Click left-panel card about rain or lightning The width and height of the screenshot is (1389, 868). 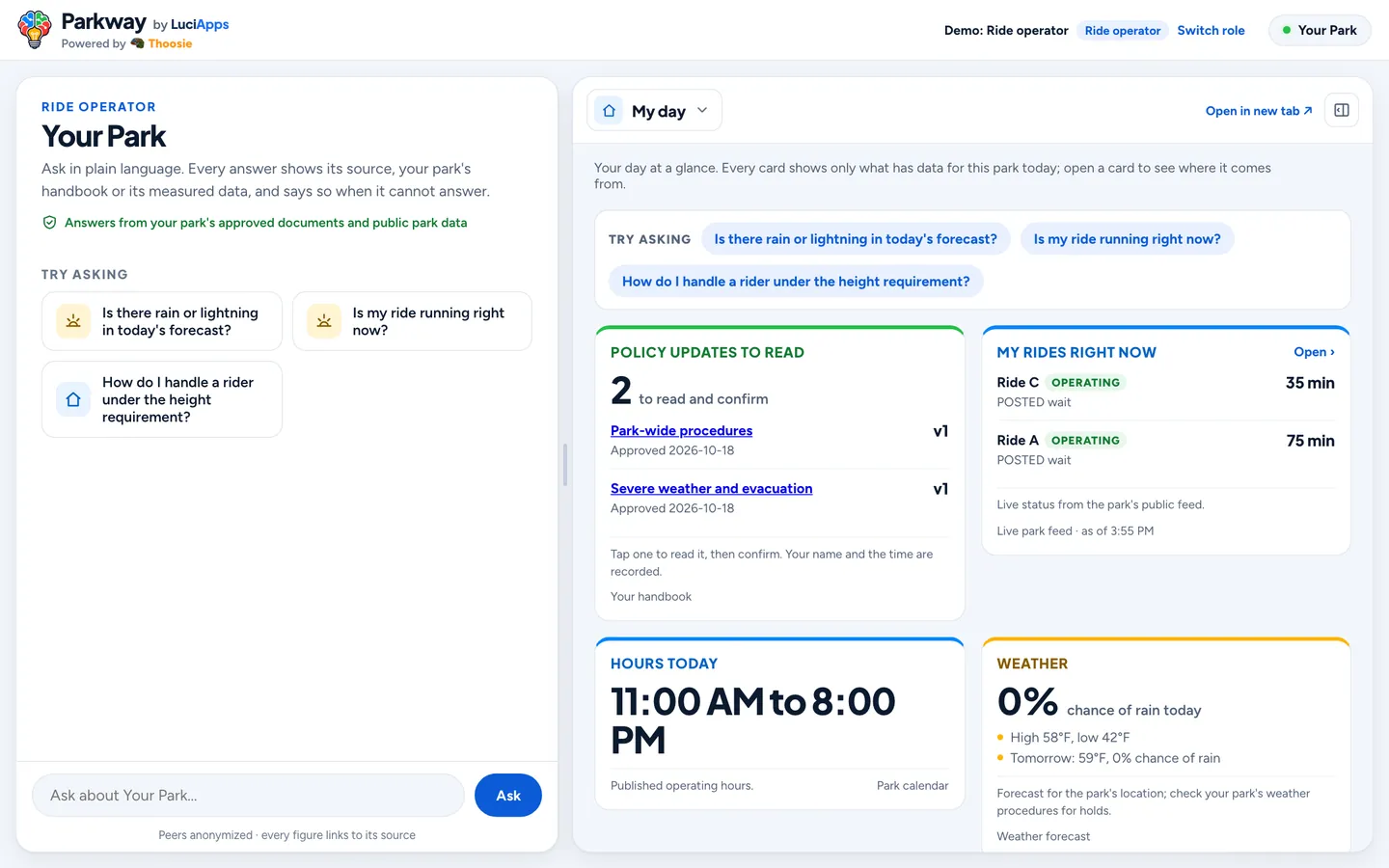(162, 321)
